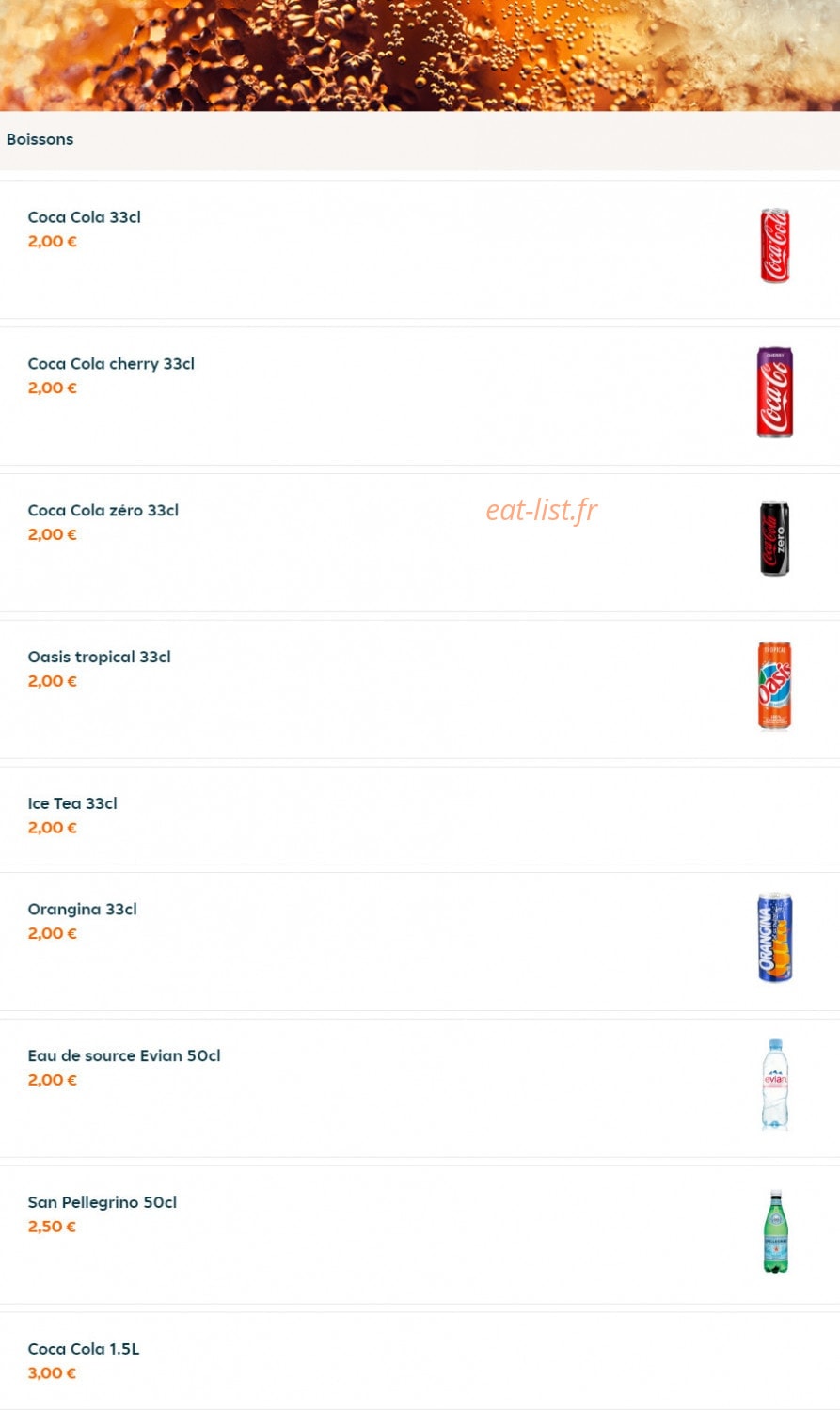840x1411 pixels.
Task: Select Oasis tropical 33cl drink
Action: coord(99,658)
